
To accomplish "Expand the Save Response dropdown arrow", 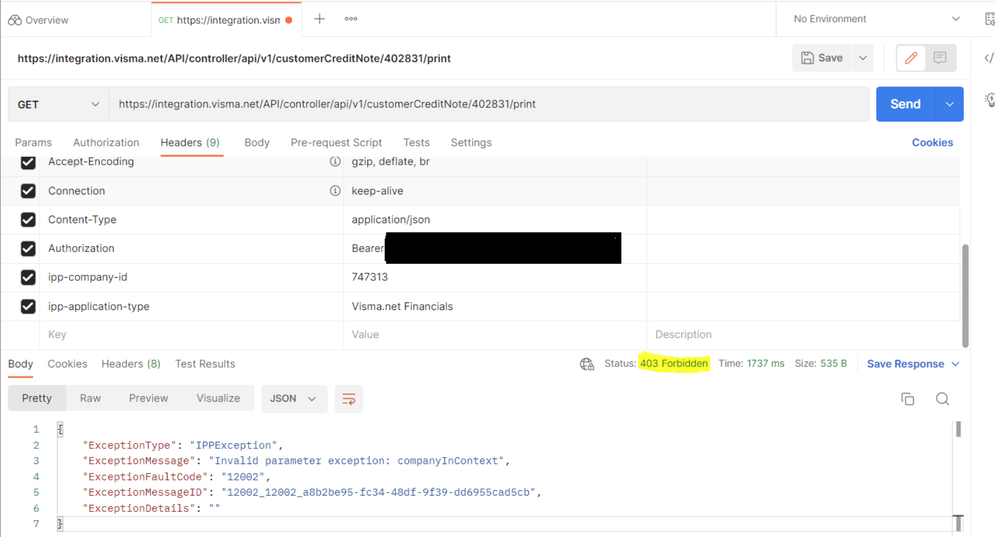I will [x=955, y=364].
